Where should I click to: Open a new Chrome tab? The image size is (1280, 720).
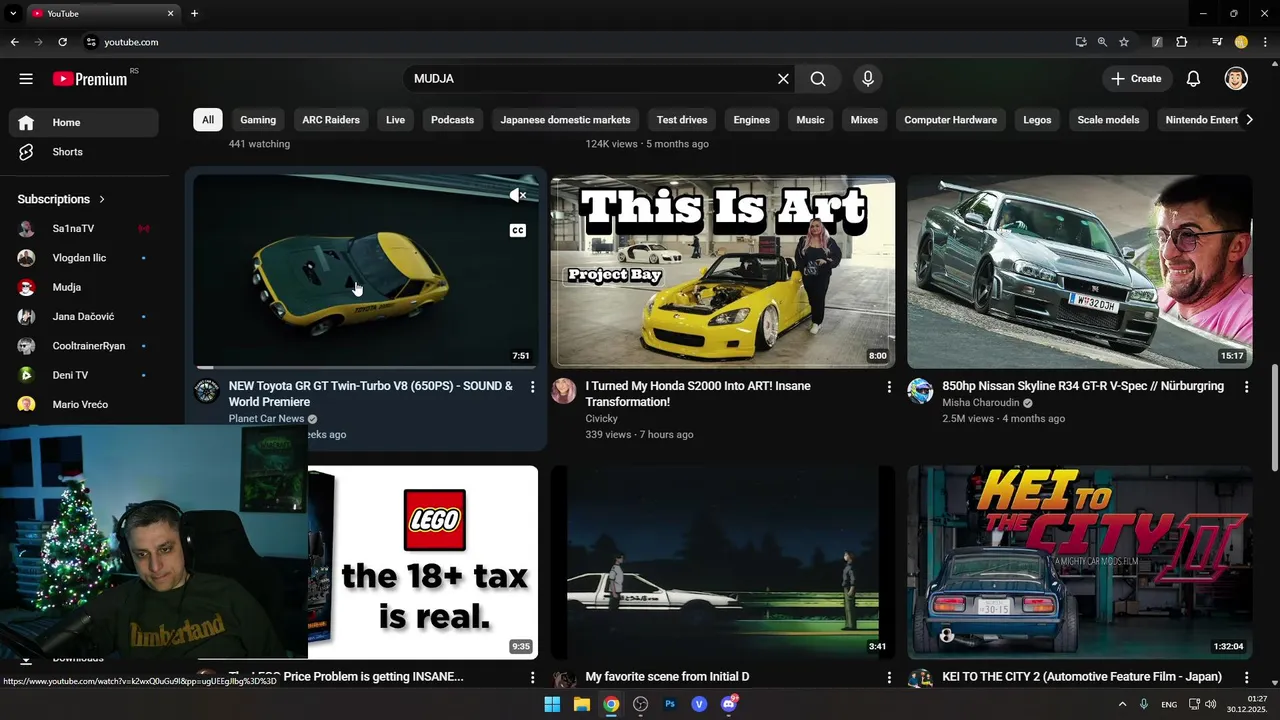click(194, 13)
